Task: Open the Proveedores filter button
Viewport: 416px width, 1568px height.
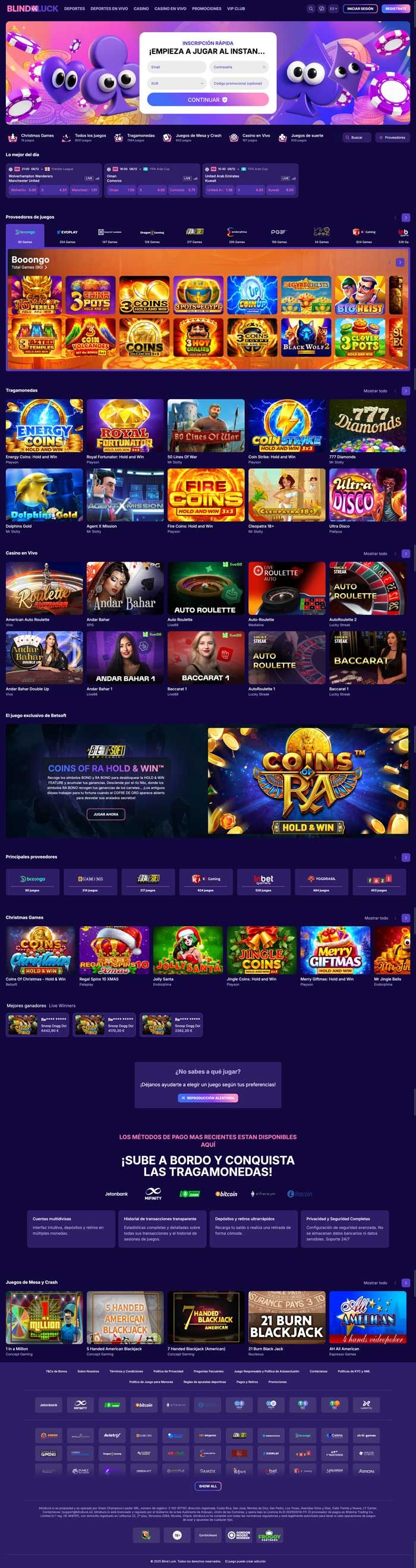Action: pyautogui.click(x=392, y=138)
